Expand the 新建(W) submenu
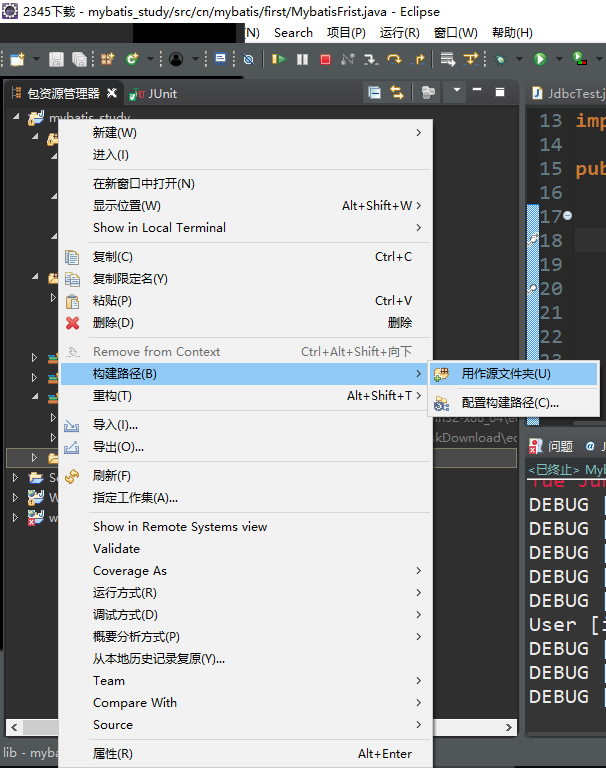This screenshot has width=606, height=768. click(x=246, y=133)
